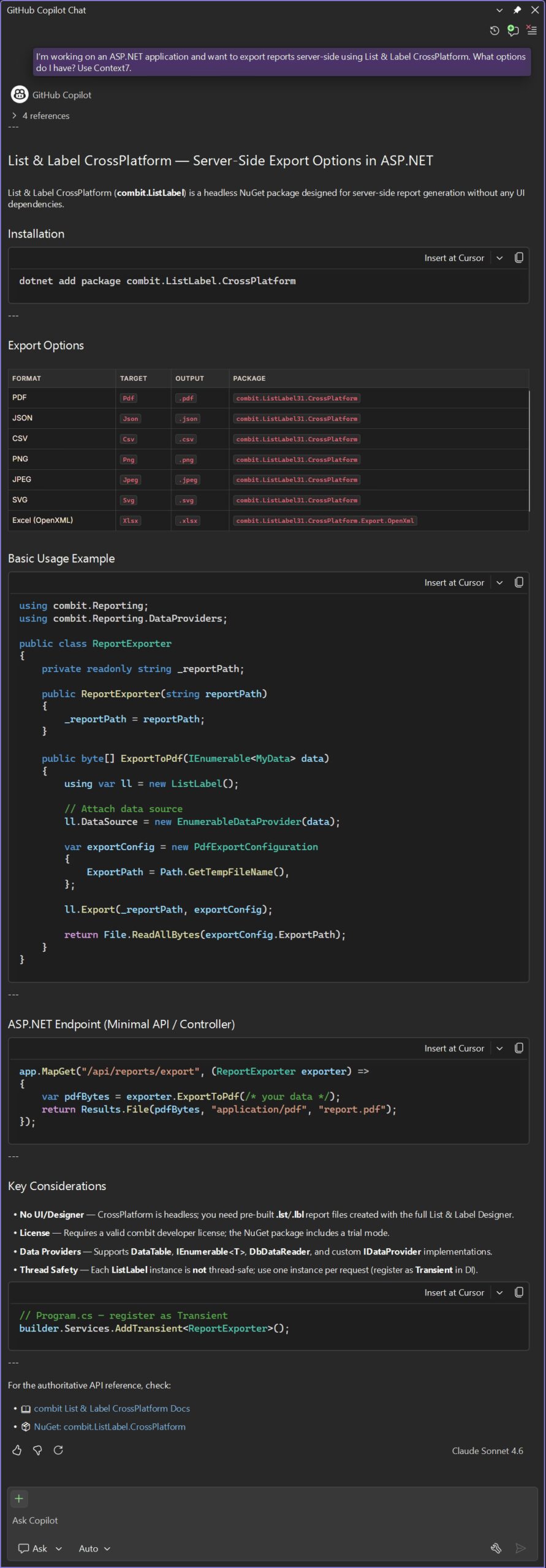The width and height of the screenshot is (546, 1568).
Task: Click the 'Key Considerations' heading
Action: (57, 1186)
